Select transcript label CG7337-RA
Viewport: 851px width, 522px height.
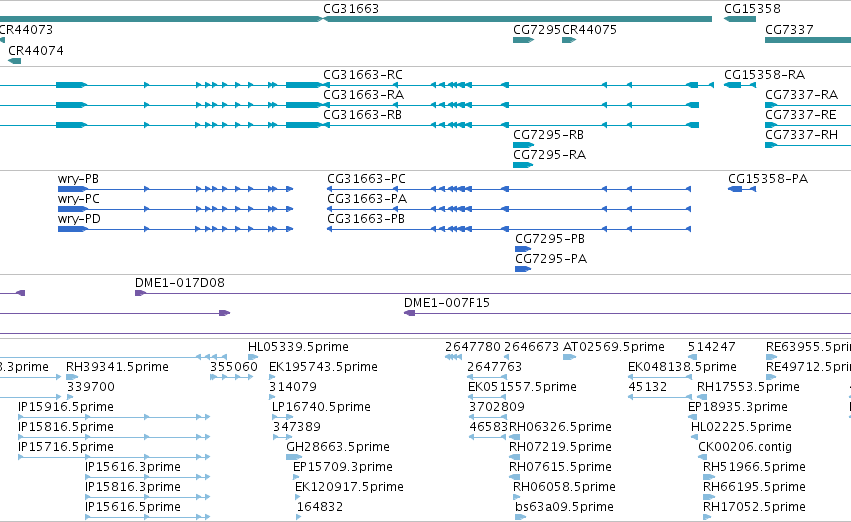pyautogui.click(x=801, y=94)
